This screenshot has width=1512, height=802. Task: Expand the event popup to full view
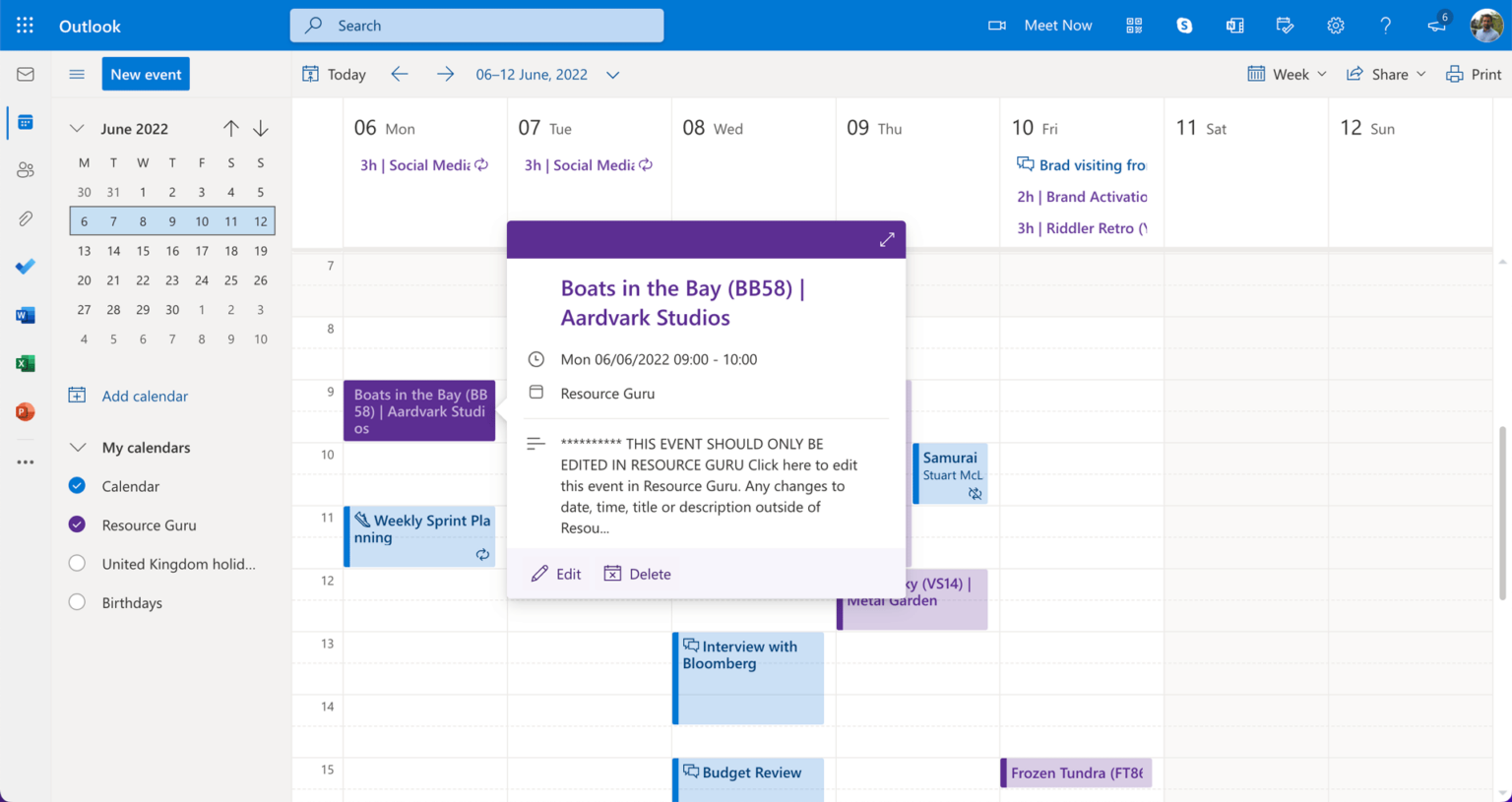(886, 240)
